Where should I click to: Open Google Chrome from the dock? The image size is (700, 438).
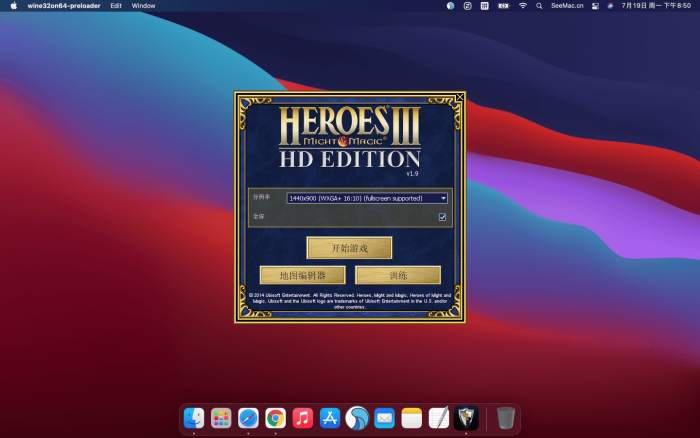(x=276, y=418)
